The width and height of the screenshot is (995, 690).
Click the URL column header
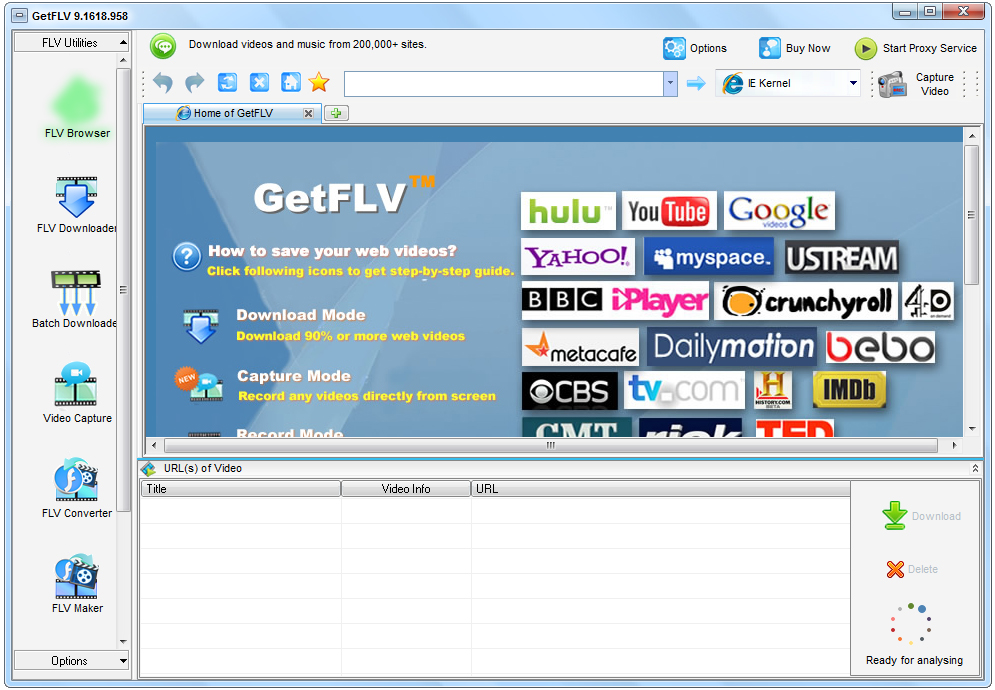point(661,489)
